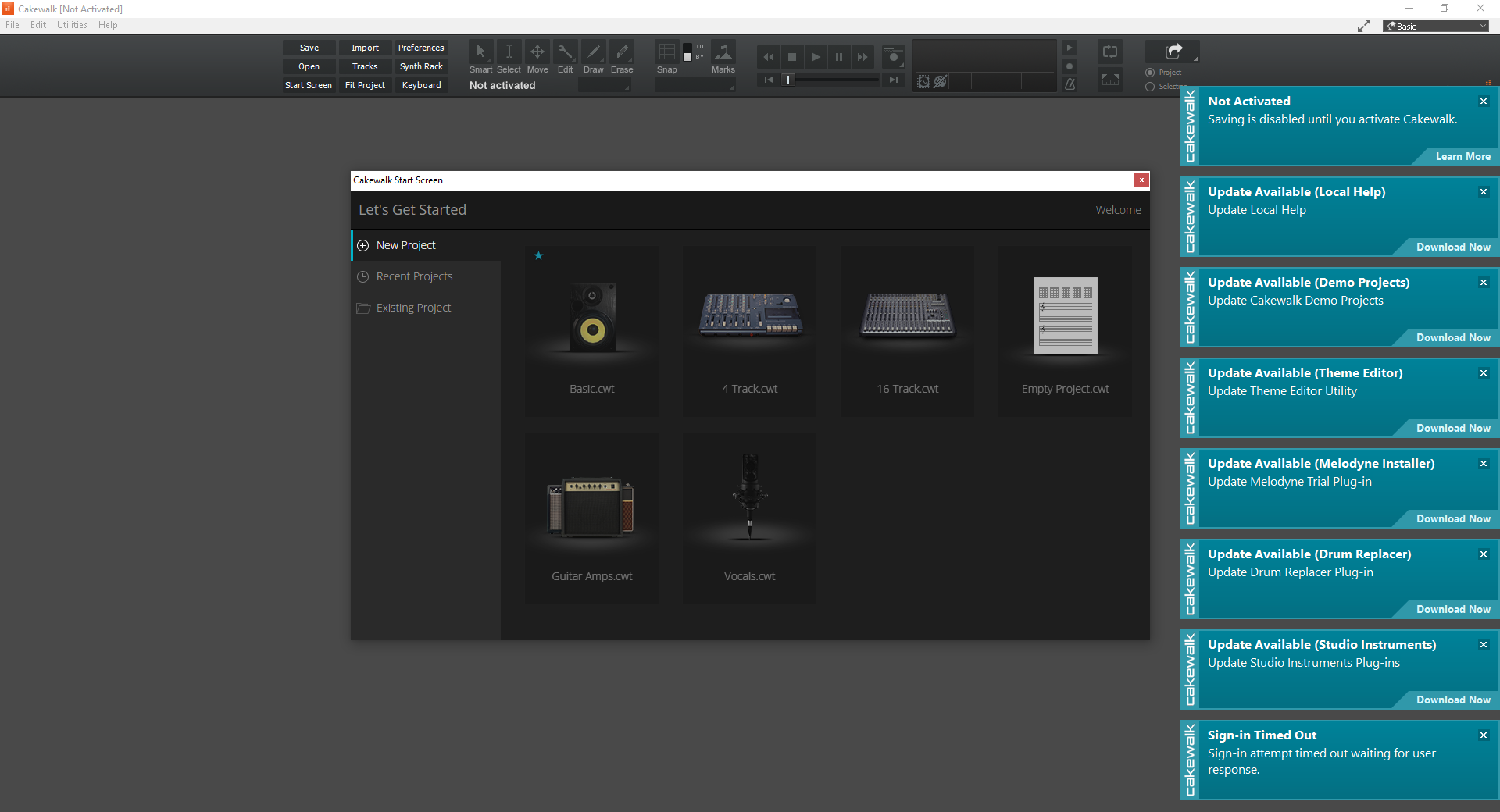This screenshot has width=1500, height=812.
Task: Activate the Erase tool
Action: 621,52
